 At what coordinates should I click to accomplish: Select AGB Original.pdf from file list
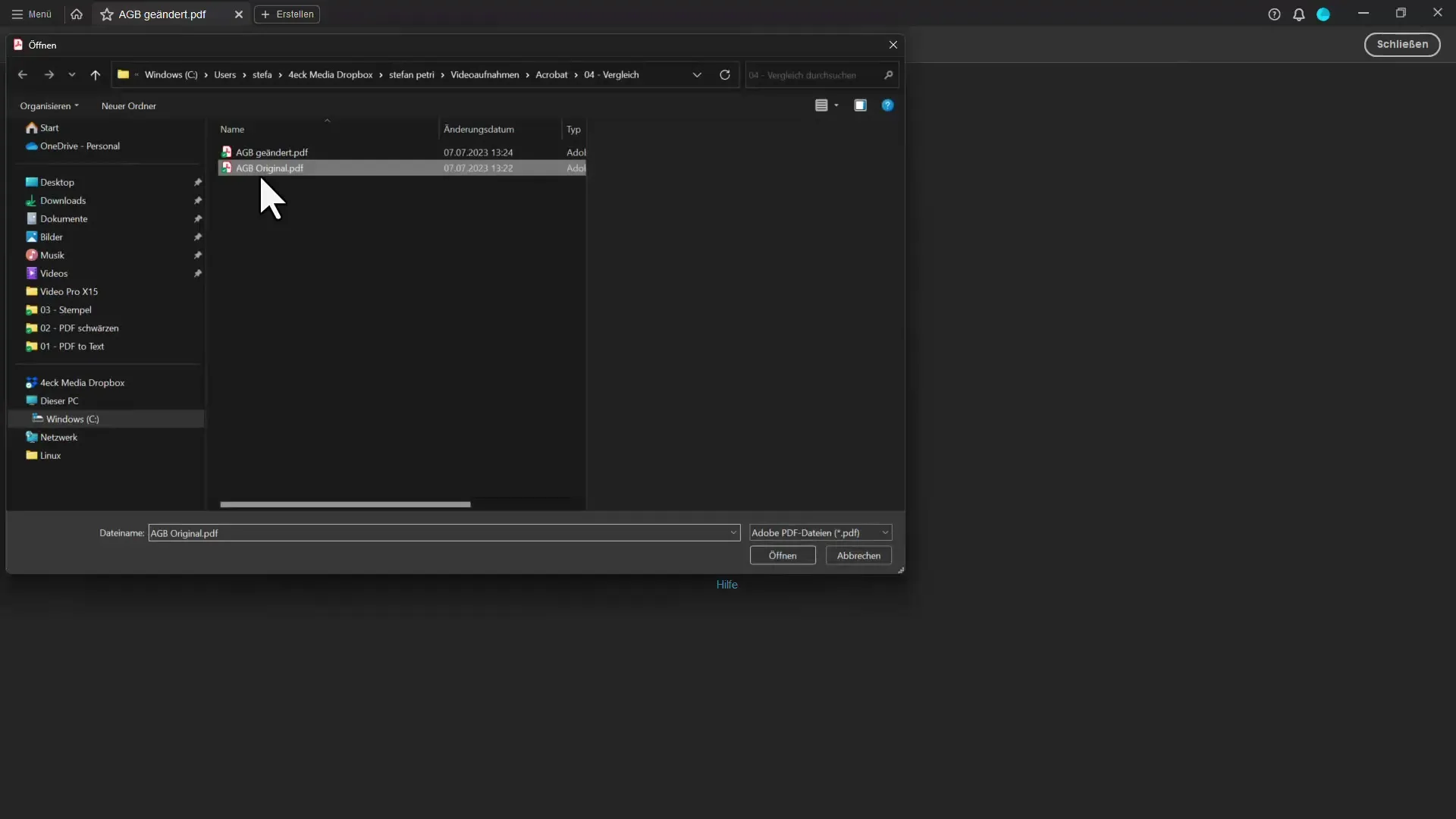[x=269, y=167]
